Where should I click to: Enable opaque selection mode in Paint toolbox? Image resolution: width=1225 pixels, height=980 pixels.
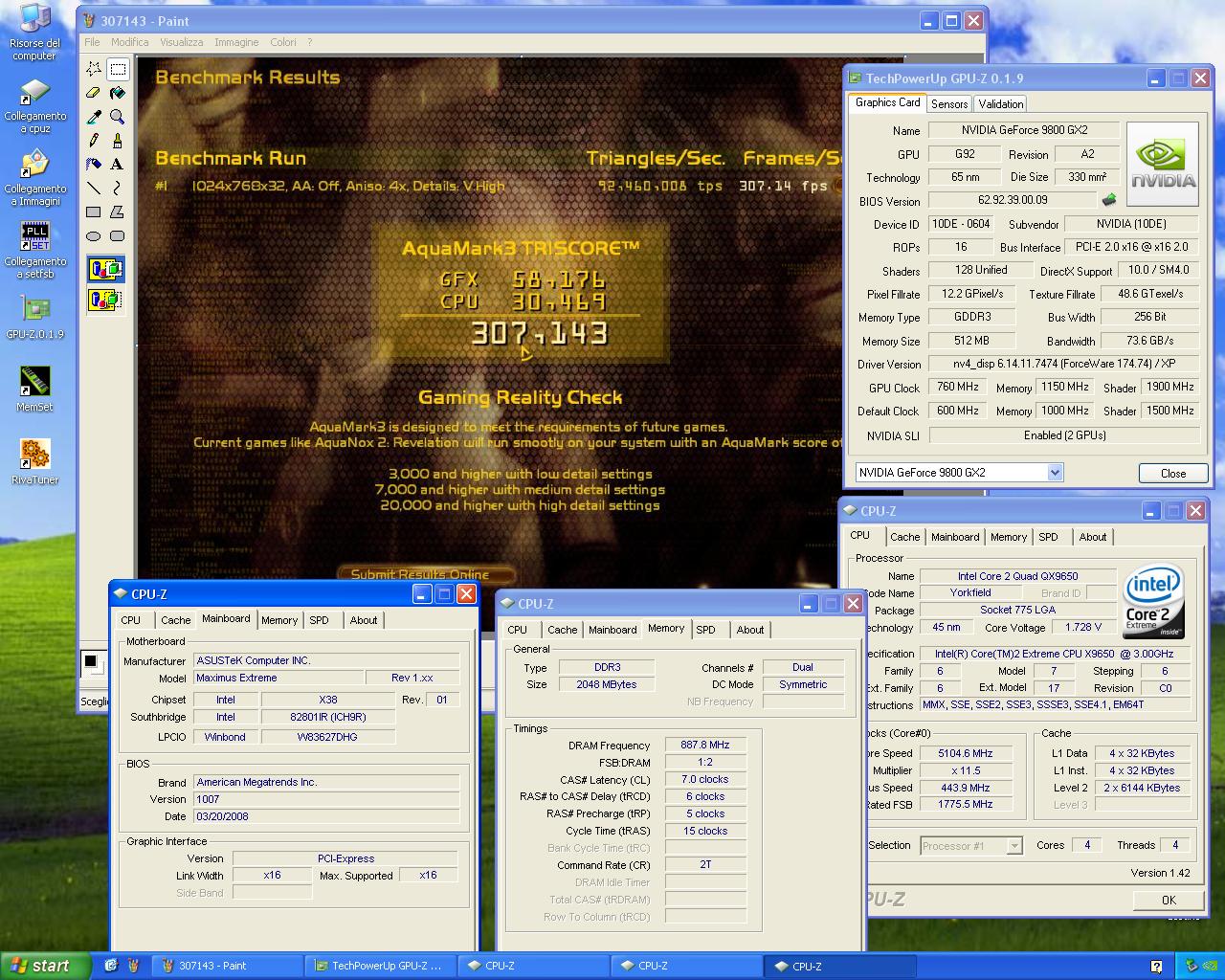pos(106,269)
